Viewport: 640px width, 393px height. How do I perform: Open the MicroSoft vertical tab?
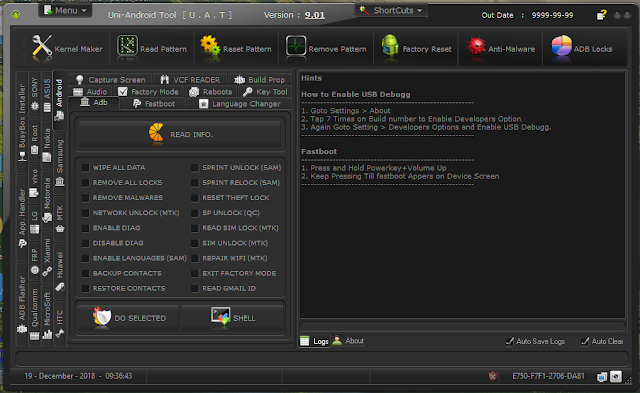[x=47, y=315]
